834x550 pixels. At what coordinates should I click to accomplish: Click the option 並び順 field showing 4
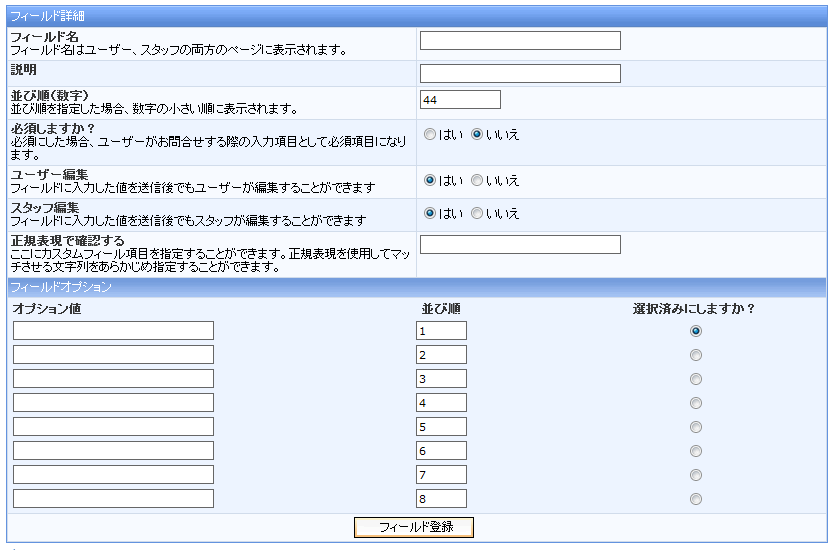[441, 402]
